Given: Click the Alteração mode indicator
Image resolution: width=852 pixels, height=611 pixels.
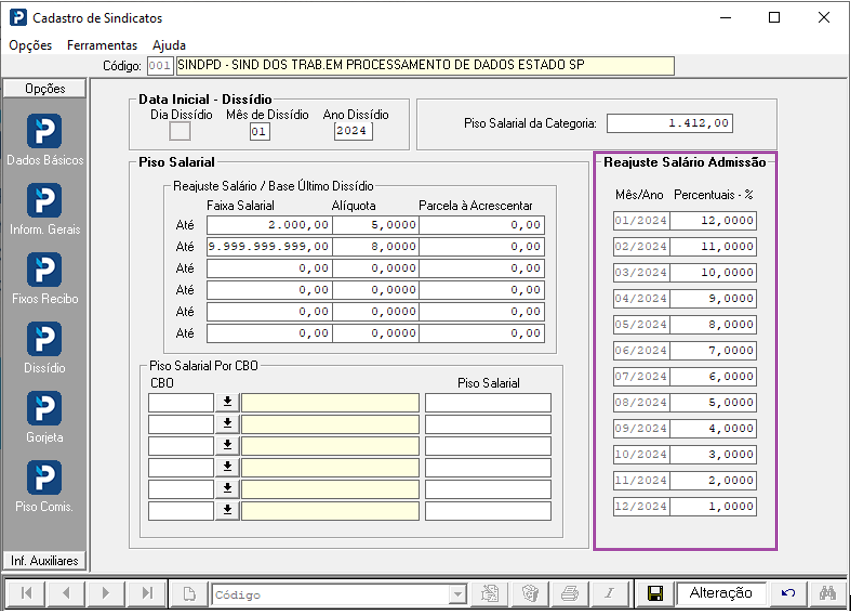Looking at the screenshot, I should pyautogui.click(x=721, y=593).
